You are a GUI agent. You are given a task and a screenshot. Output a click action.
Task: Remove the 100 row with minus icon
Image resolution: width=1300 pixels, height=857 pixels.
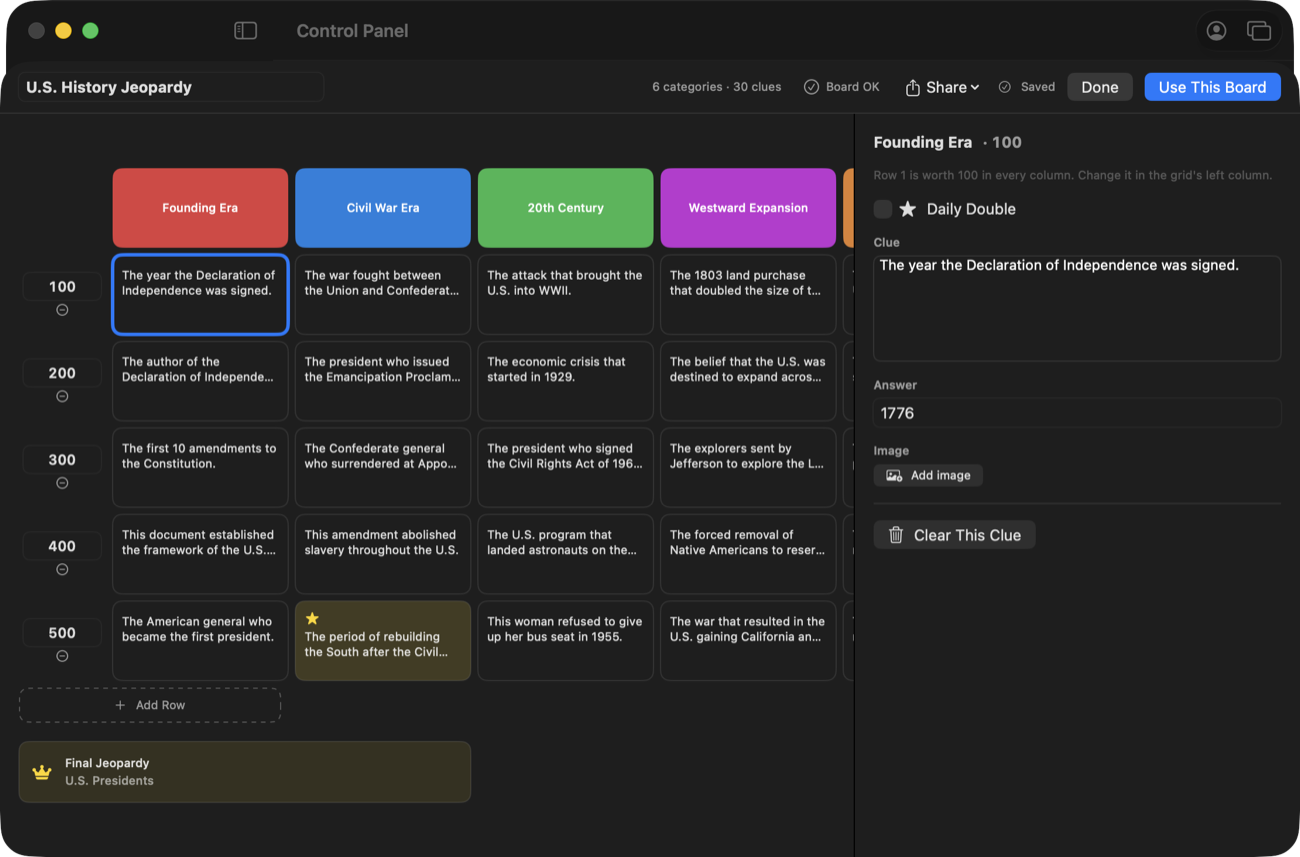[62, 310]
